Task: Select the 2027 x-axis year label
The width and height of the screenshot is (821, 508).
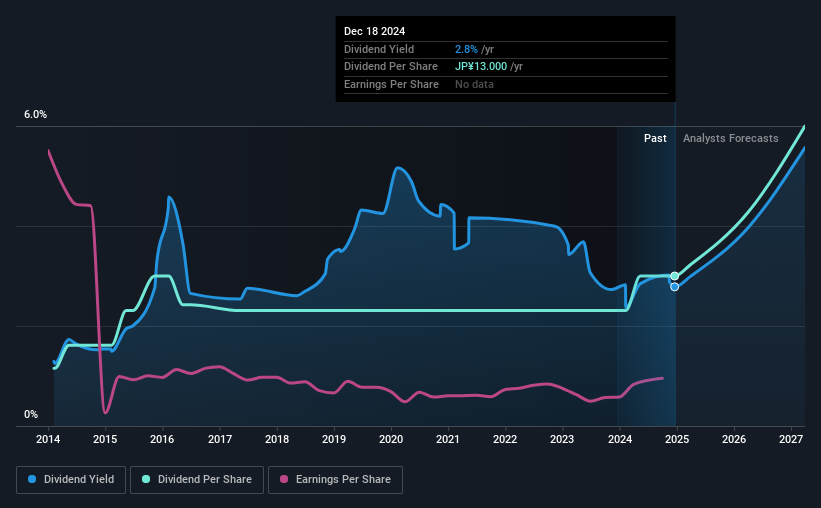Action: click(790, 439)
